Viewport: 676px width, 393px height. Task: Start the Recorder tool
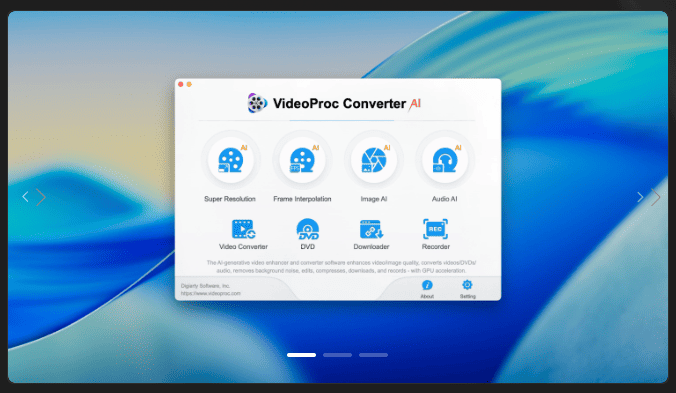pyautogui.click(x=435, y=234)
